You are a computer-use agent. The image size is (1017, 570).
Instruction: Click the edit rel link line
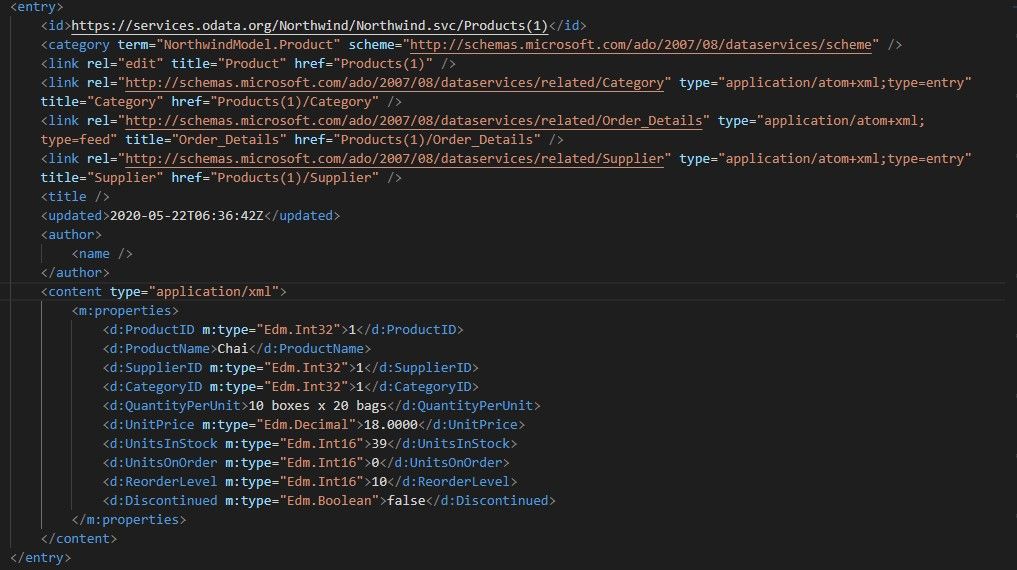pos(248,64)
